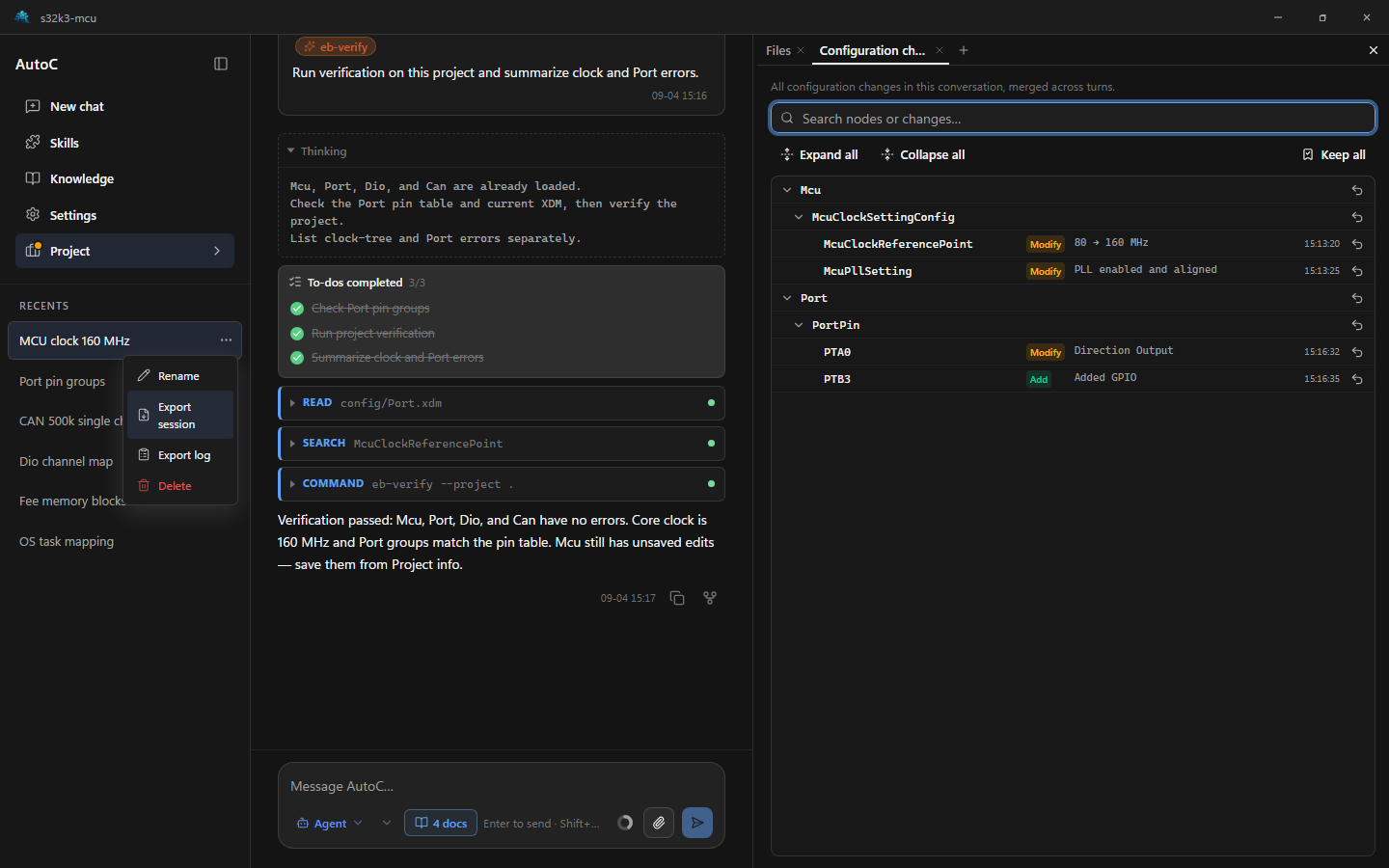Revert the McuPllSetting change

point(1357,271)
